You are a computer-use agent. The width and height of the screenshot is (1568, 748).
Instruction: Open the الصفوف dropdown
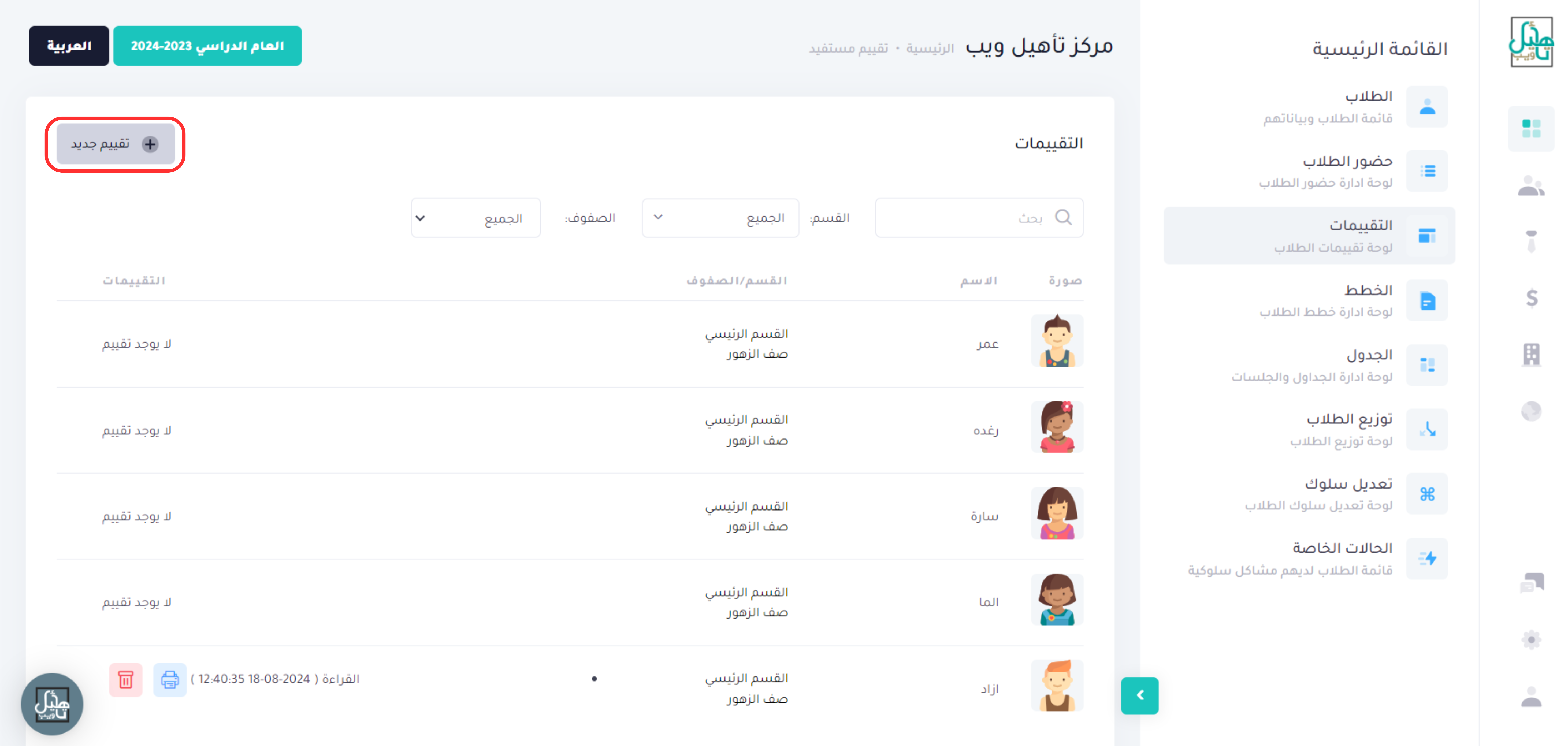point(475,218)
